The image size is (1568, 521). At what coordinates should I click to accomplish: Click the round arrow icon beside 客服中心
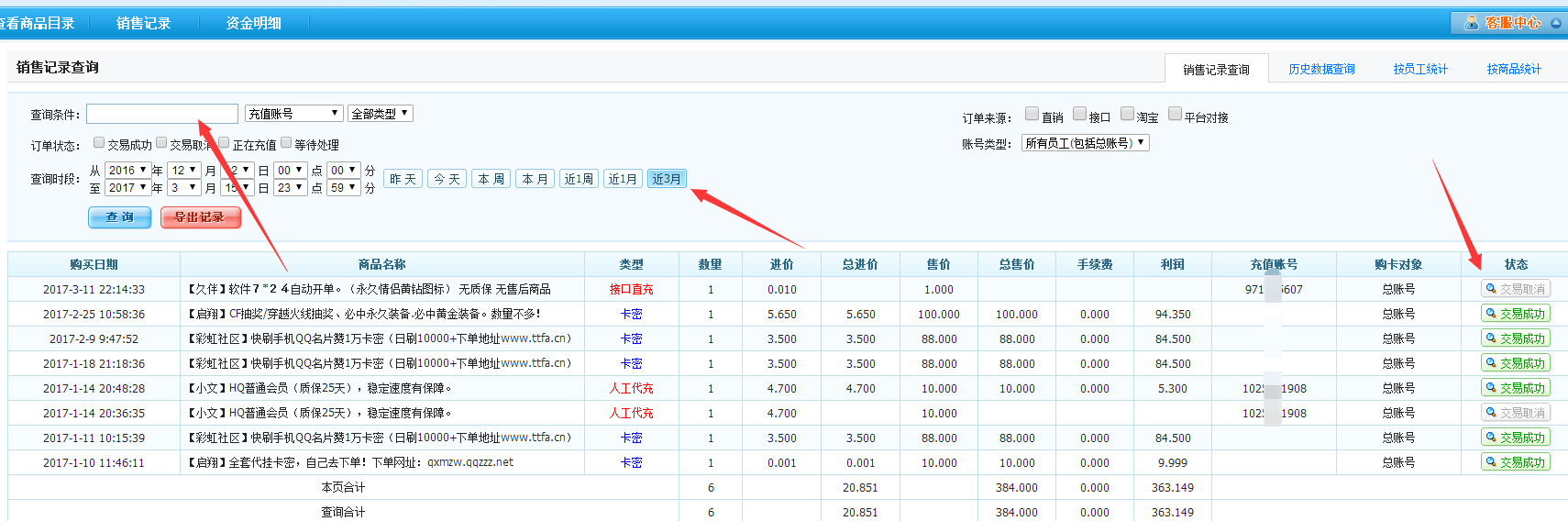pyautogui.click(x=1555, y=23)
